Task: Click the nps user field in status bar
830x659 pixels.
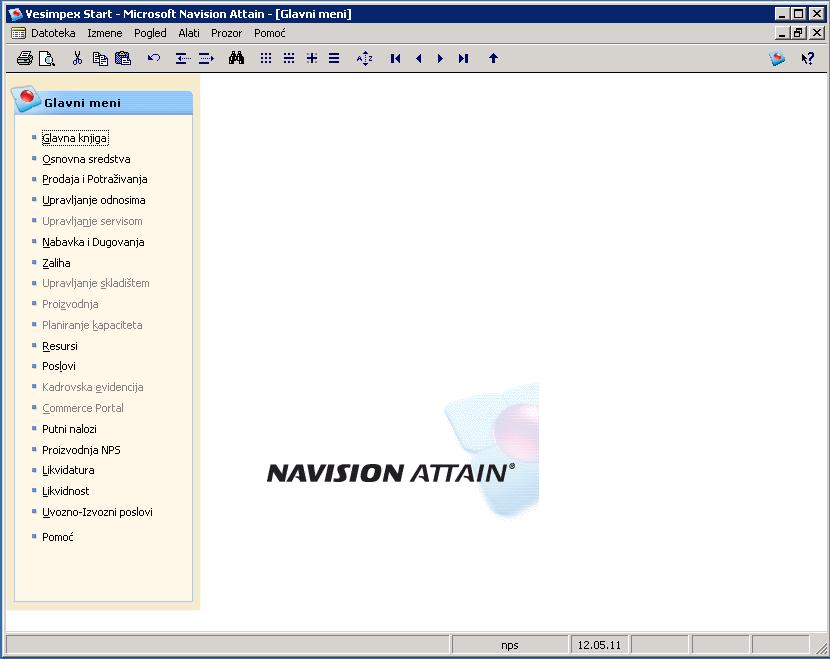Action: pos(510,645)
